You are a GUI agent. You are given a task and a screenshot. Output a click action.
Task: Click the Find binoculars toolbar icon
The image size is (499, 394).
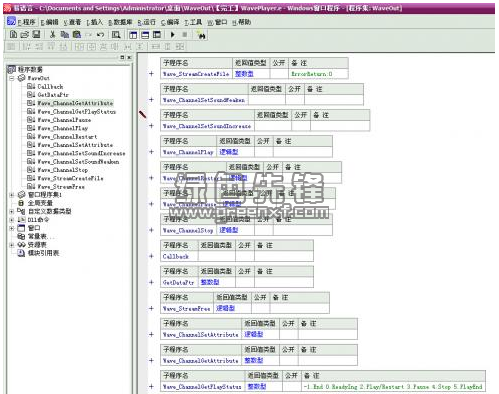(201, 35)
